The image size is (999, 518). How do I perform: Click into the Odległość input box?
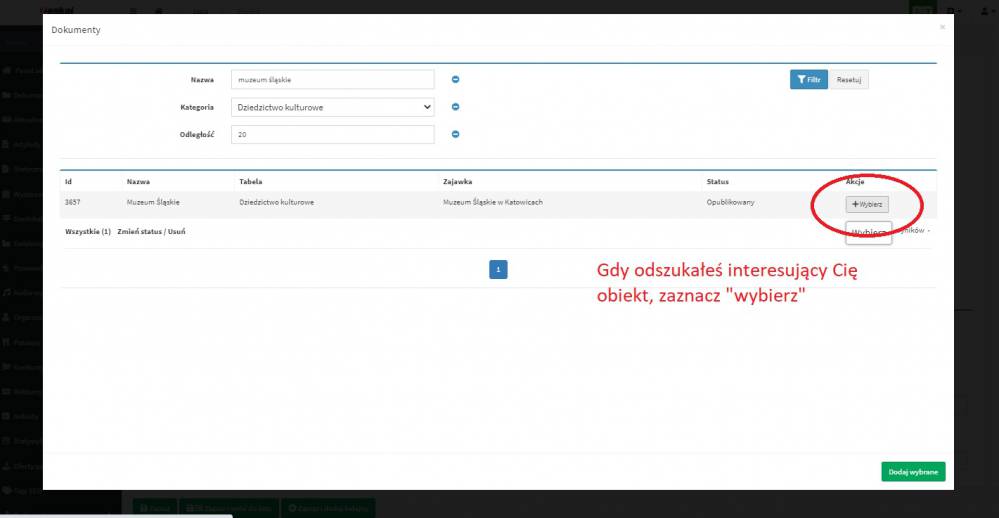pyautogui.click(x=332, y=134)
